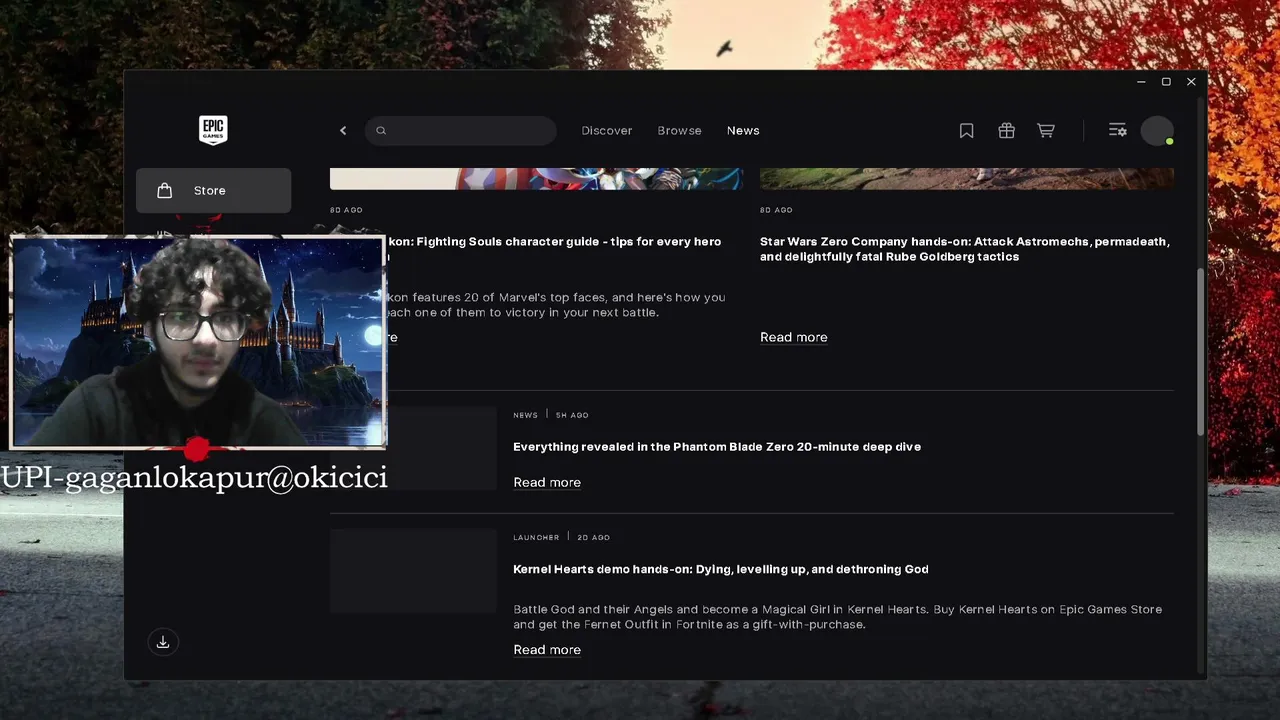The image size is (1280, 720).
Task: Focus the store search field
Action: point(460,131)
